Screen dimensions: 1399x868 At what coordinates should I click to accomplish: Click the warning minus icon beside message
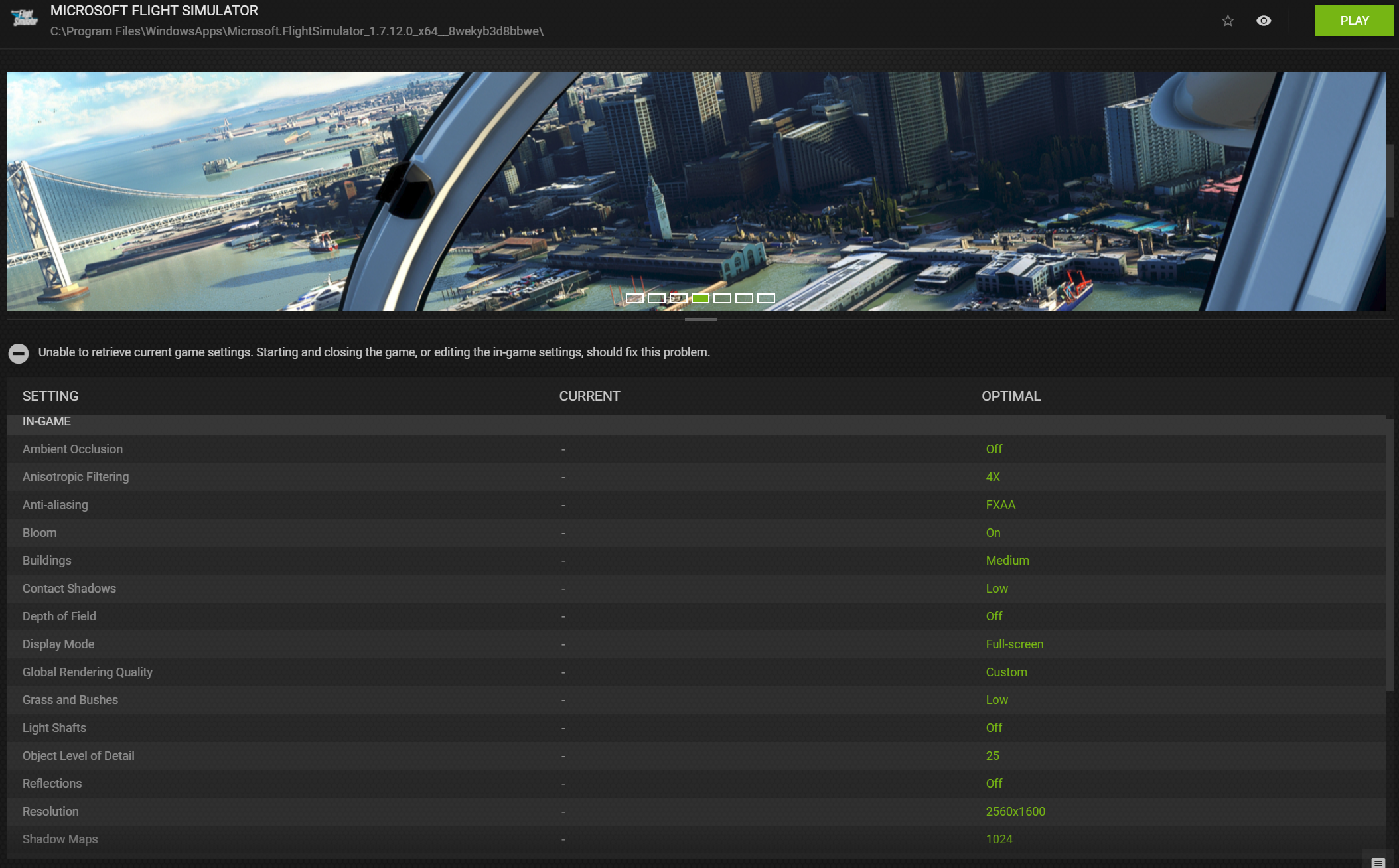coord(19,353)
